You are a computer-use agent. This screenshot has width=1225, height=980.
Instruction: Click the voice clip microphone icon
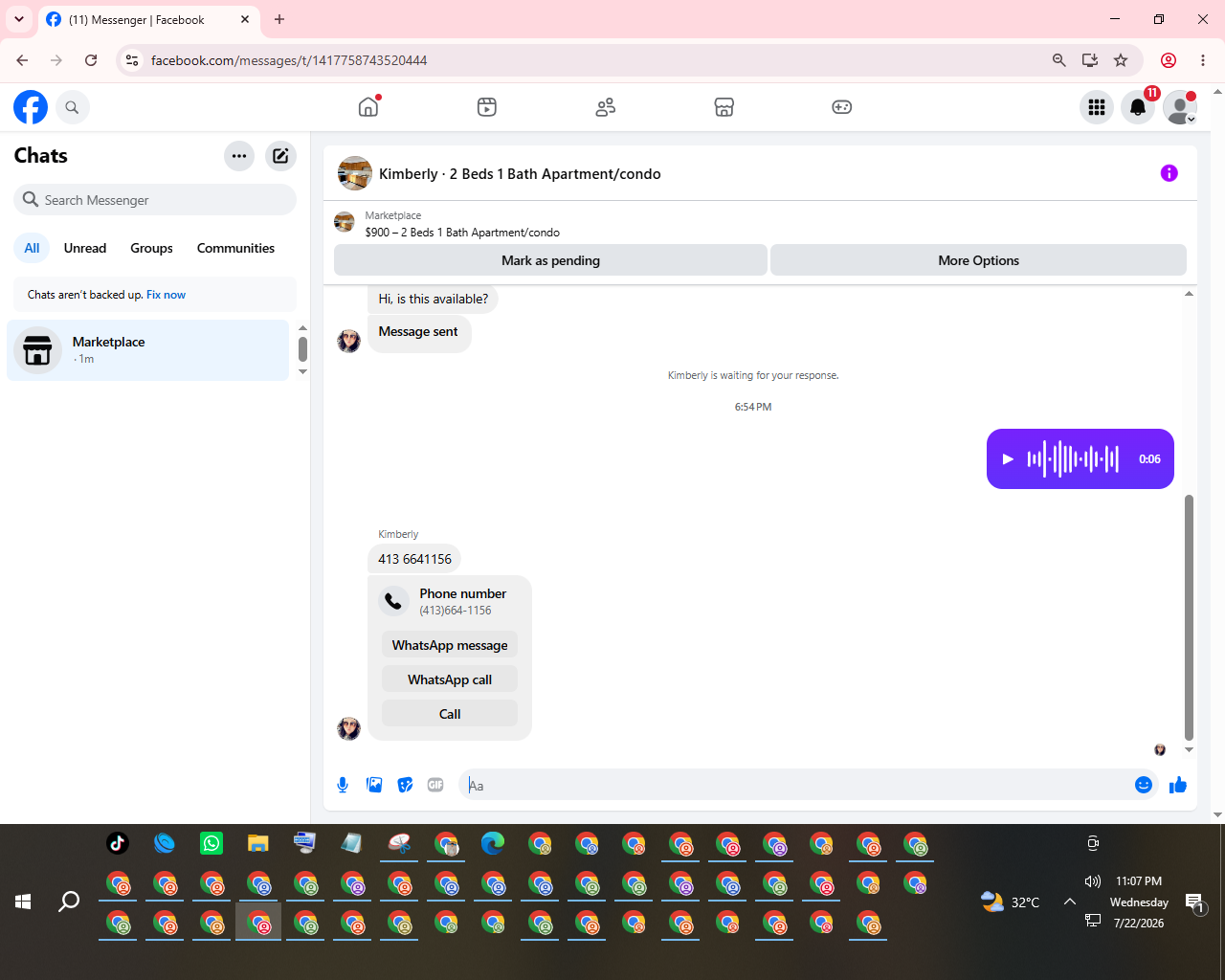pyautogui.click(x=343, y=786)
